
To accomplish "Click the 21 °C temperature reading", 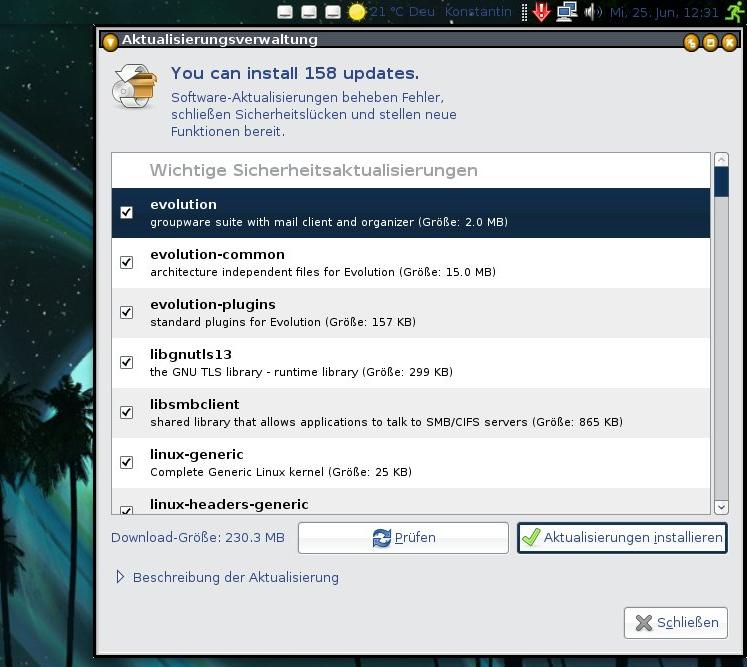I will pyautogui.click(x=386, y=12).
